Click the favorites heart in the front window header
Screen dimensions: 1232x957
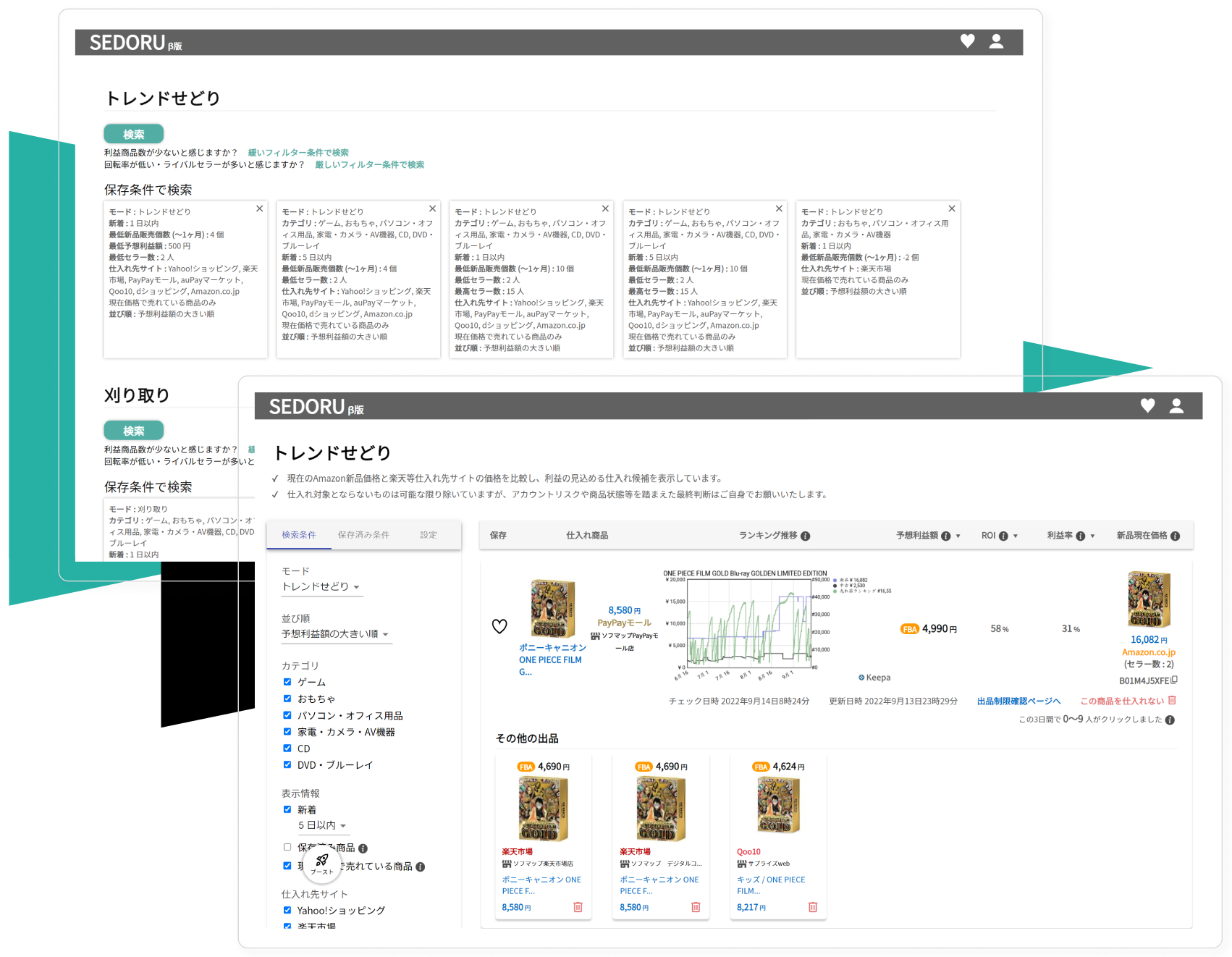[1147, 406]
